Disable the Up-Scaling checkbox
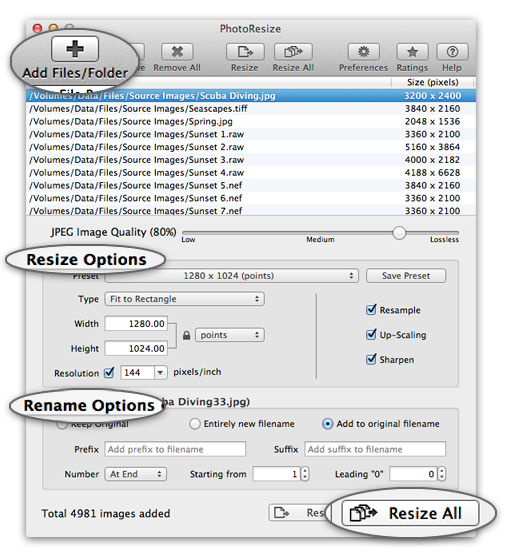Image resolution: width=506 pixels, height=560 pixels. (x=371, y=335)
